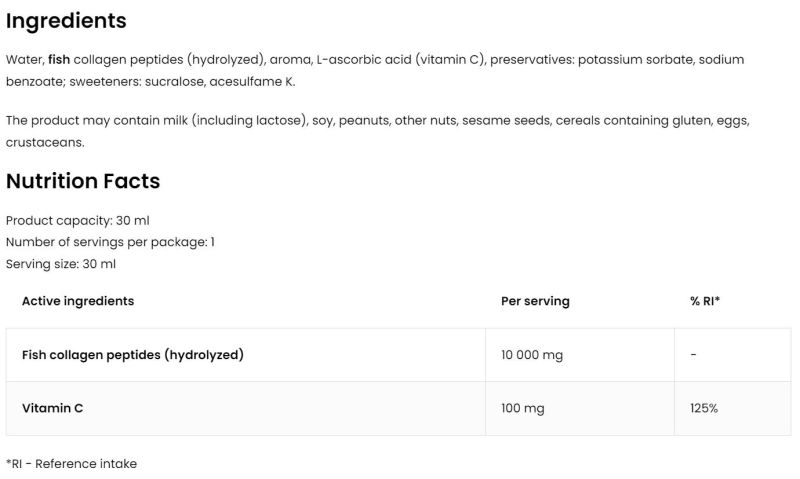Click the "Active ingredients" column header

pos(78,301)
